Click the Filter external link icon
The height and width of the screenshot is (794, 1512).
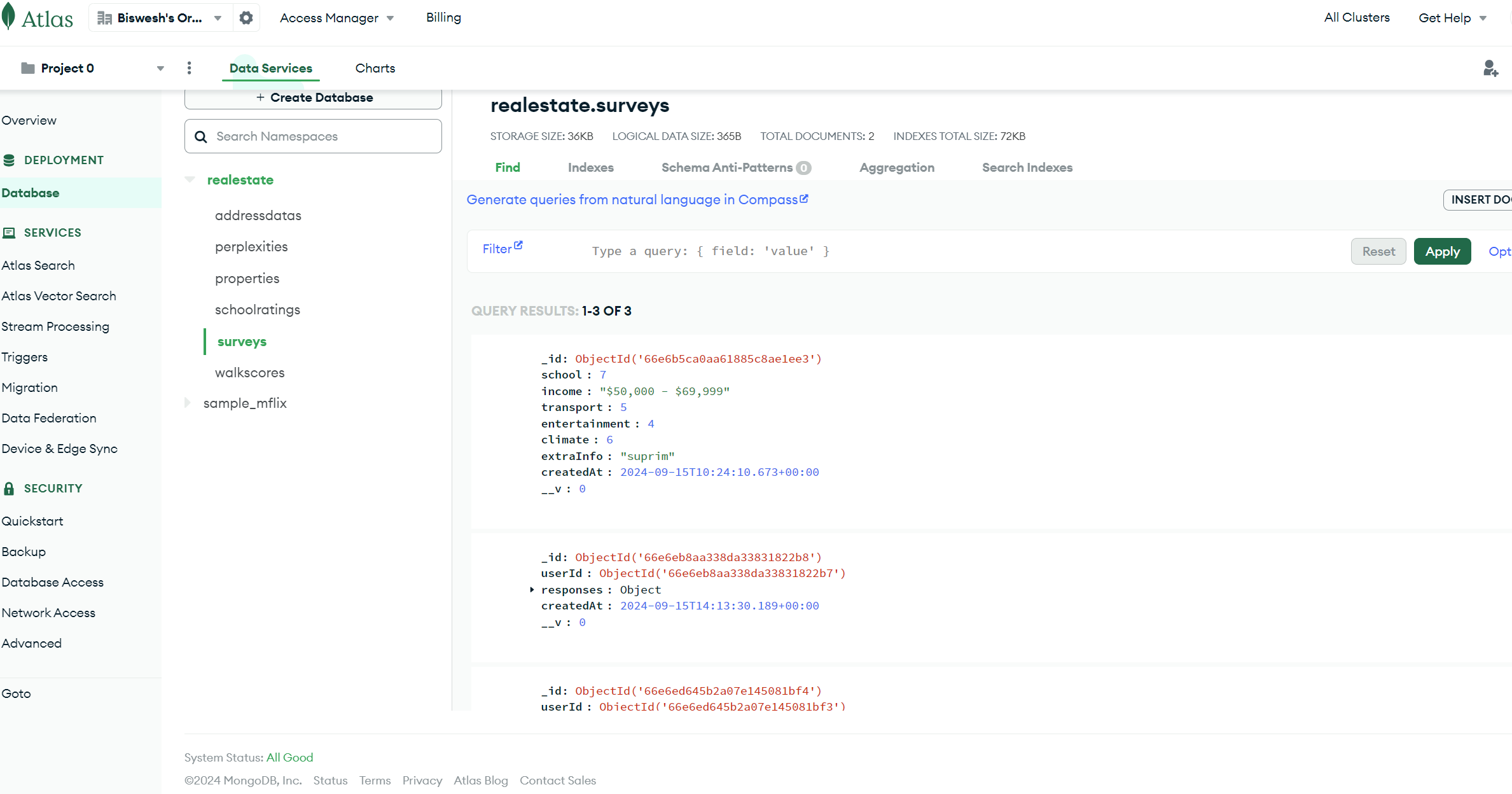click(x=518, y=246)
